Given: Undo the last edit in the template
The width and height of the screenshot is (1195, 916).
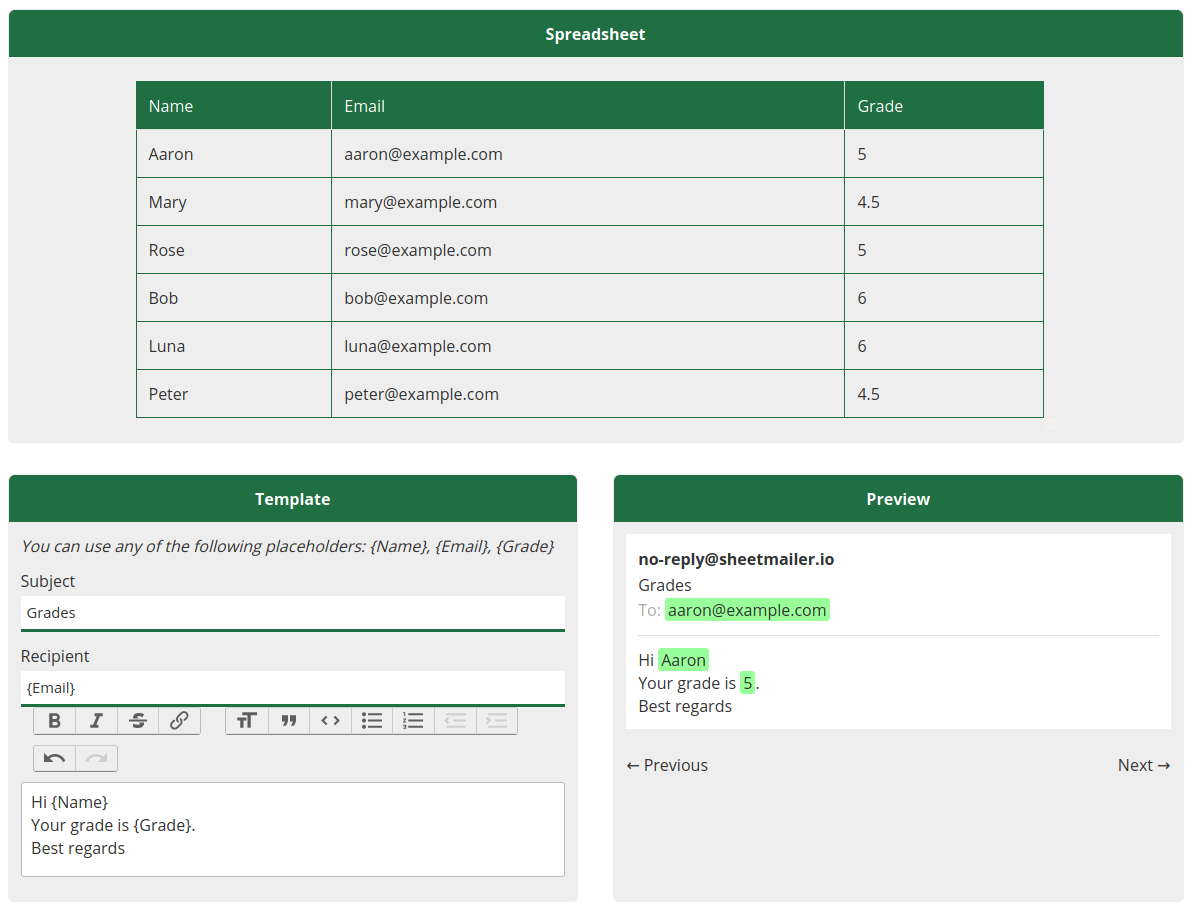Looking at the screenshot, I should tap(55, 759).
